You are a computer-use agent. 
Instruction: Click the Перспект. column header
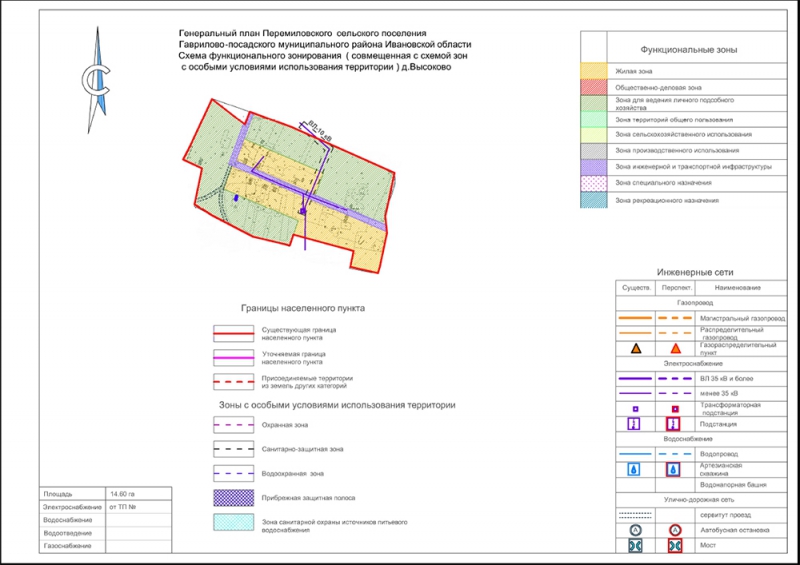[x=677, y=288]
